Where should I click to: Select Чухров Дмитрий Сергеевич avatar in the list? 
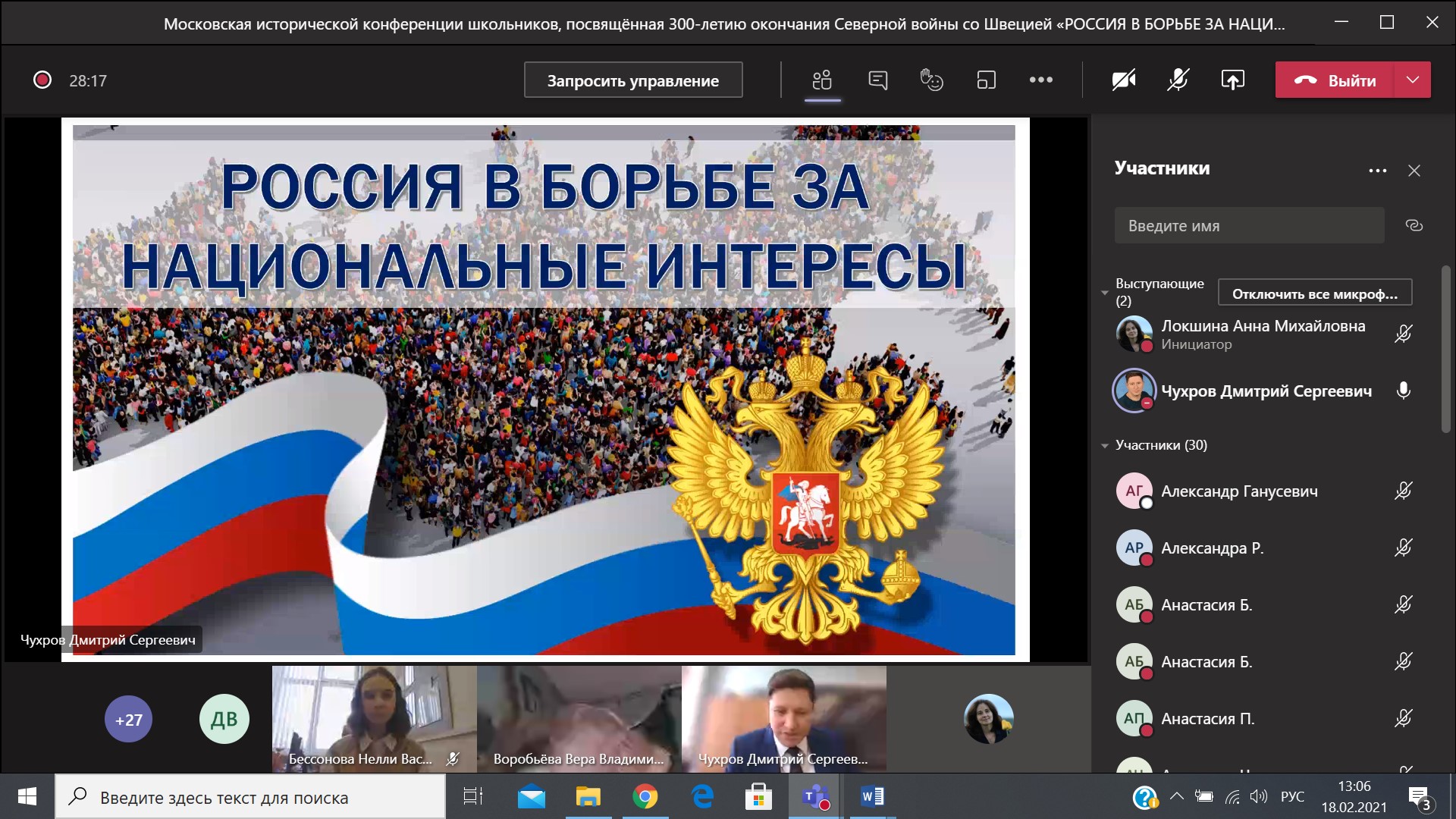pos(1134,391)
